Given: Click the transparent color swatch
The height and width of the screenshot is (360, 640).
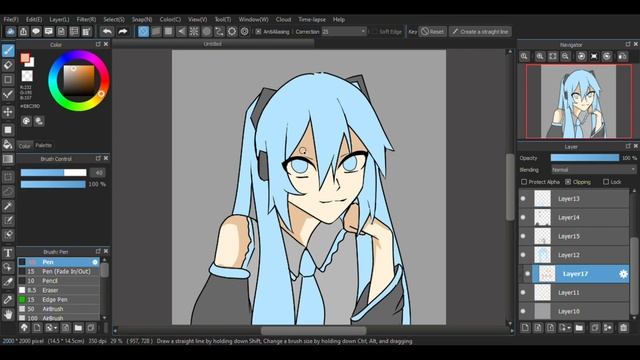Looking at the screenshot, I should (x=27, y=76).
